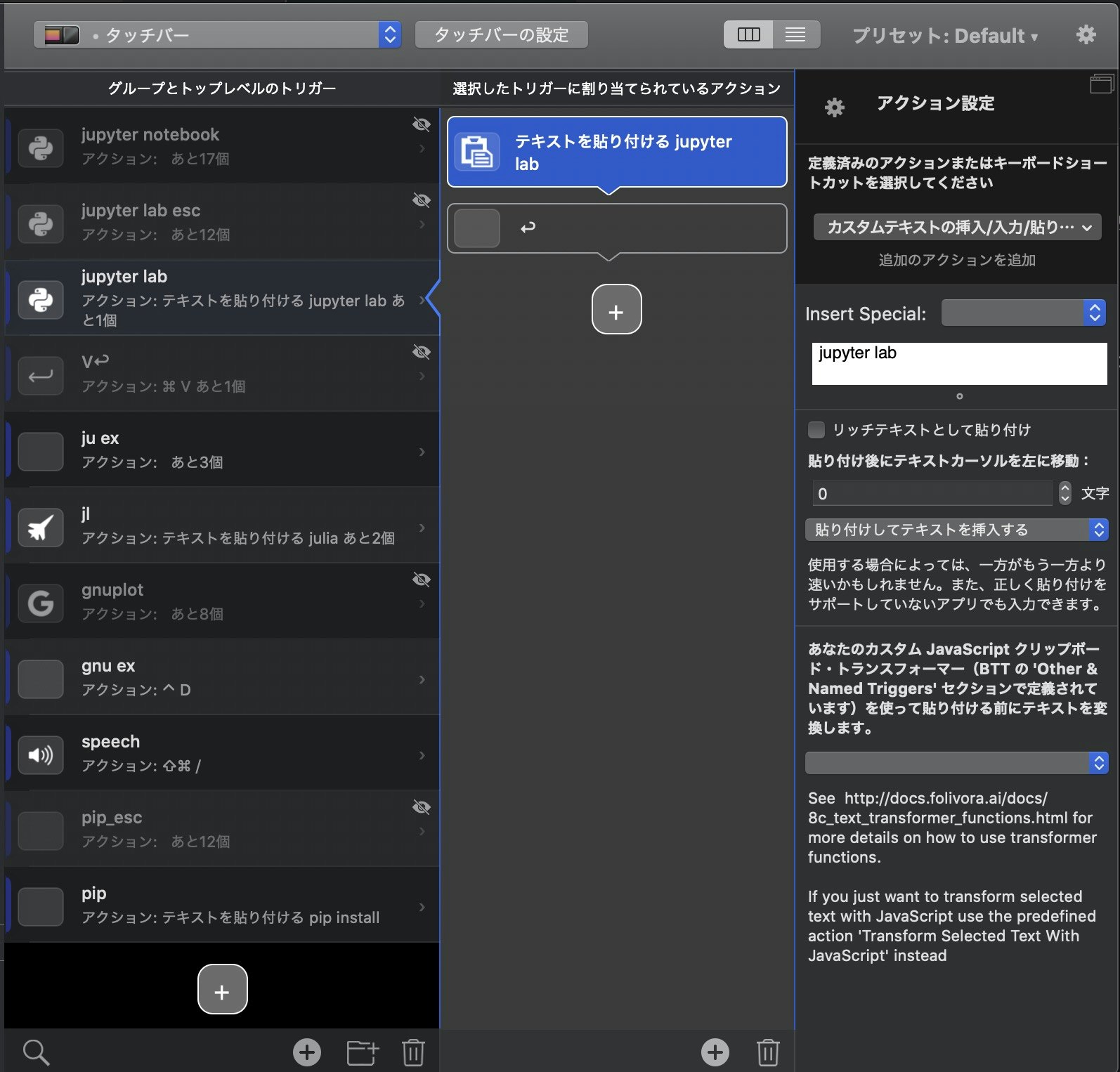Open the プリセット: Default menu
This screenshot has width=1120, height=1072.
click(944, 36)
